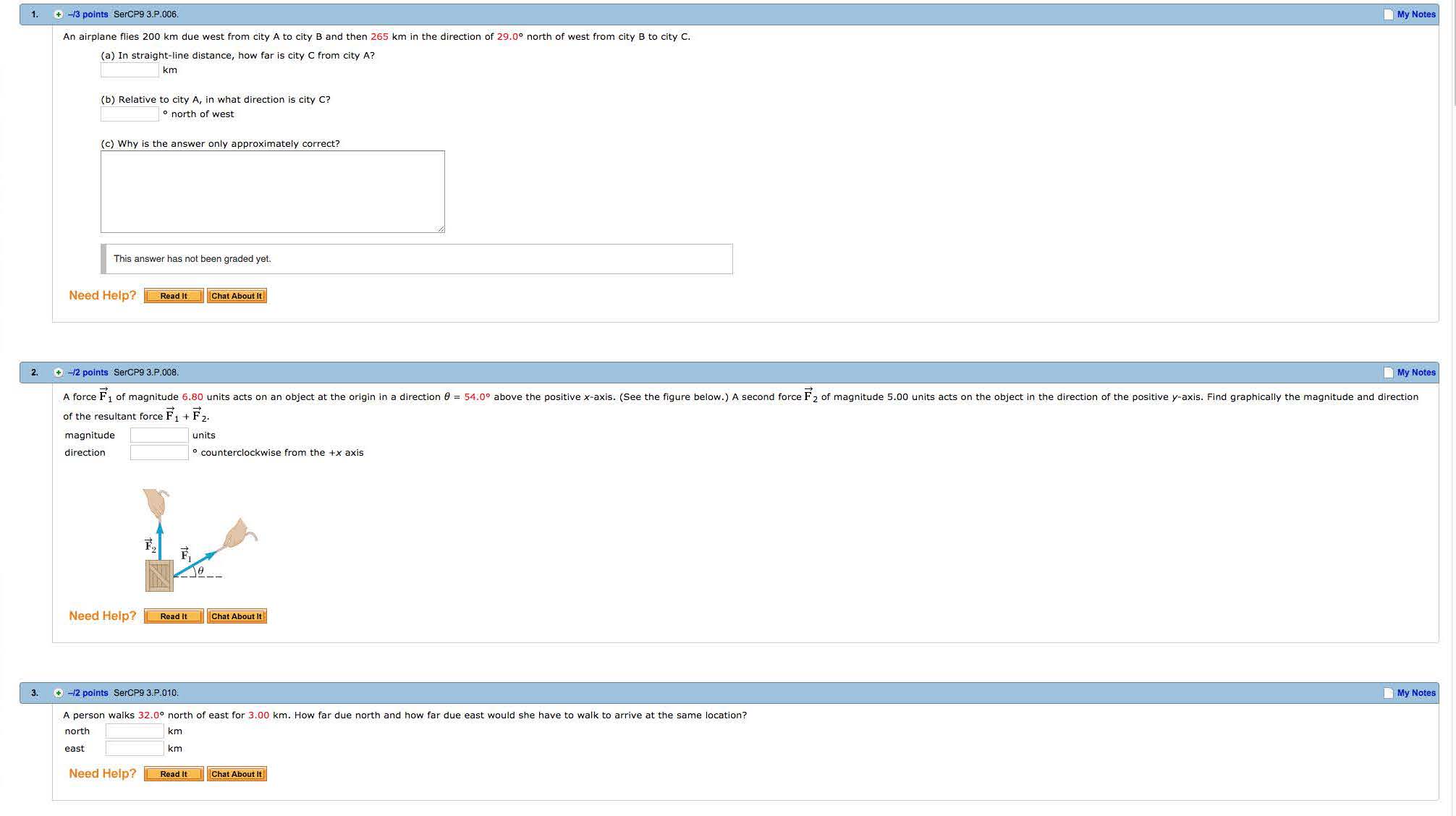Focus the degrees north of west field

(130, 114)
